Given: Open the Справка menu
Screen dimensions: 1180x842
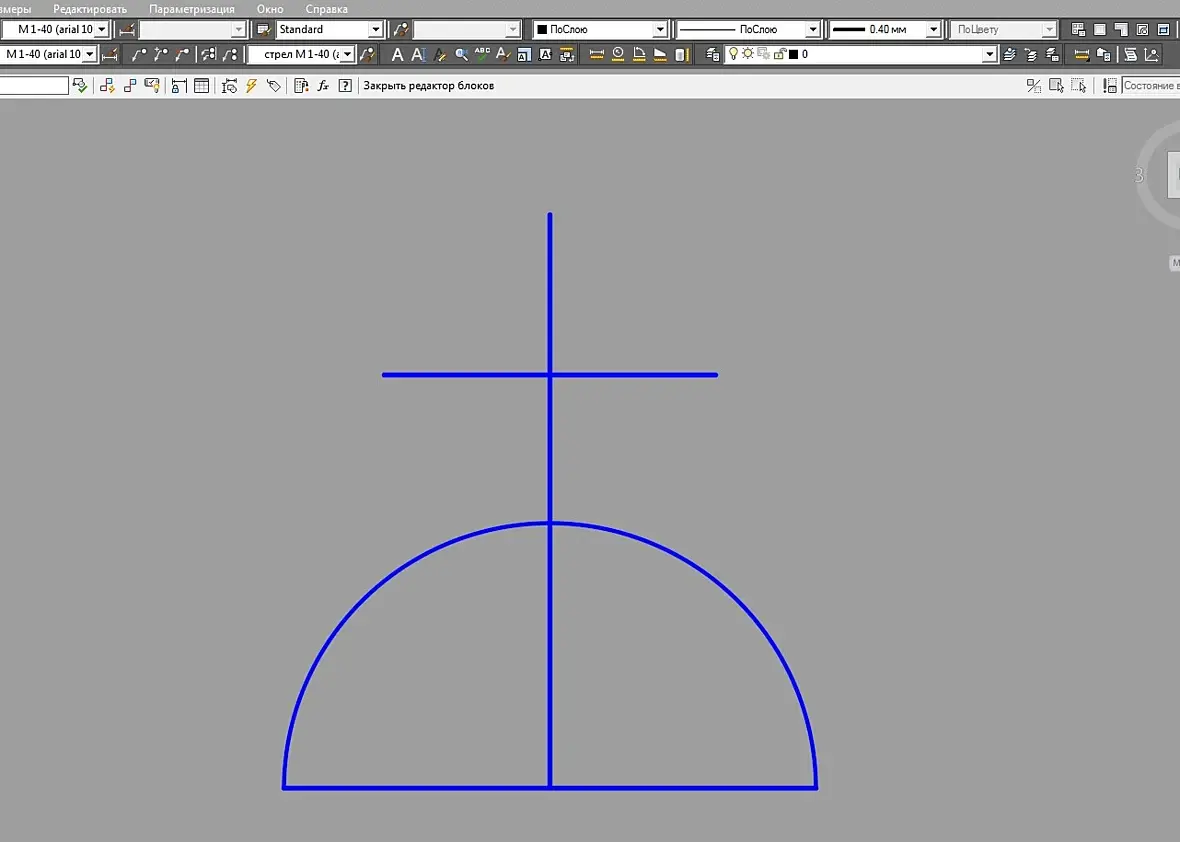Looking at the screenshot, I should click(x=327, y=9).
